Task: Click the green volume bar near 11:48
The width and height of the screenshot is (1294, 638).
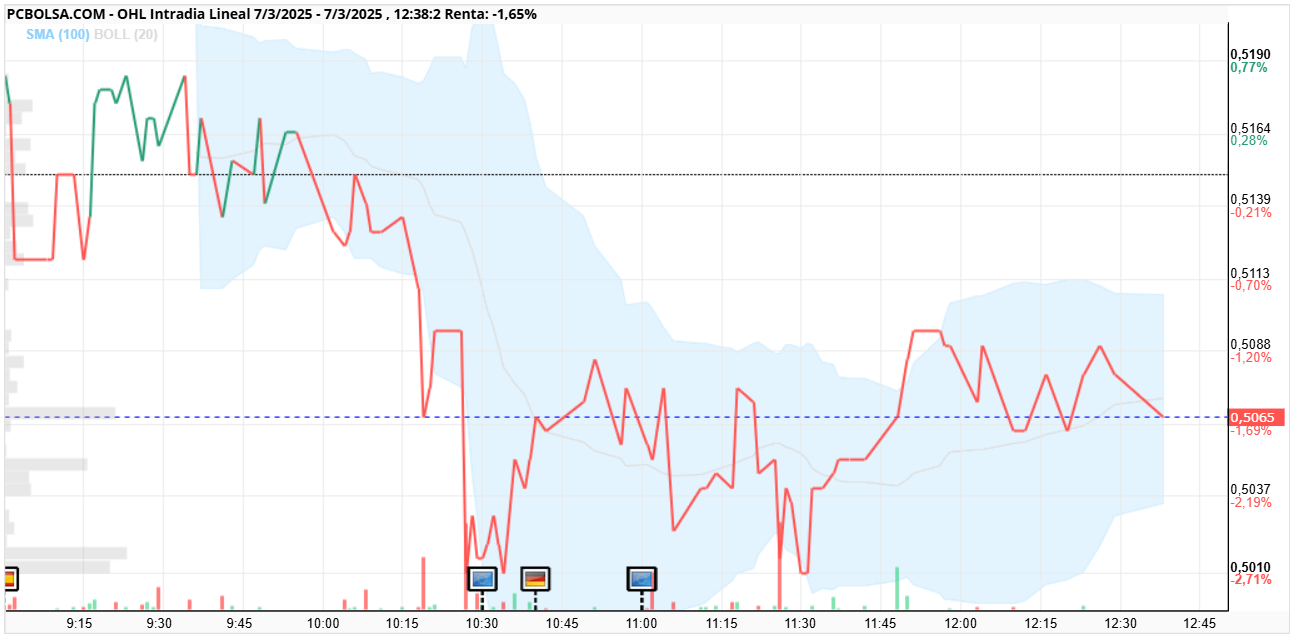Action: point(897,588)
